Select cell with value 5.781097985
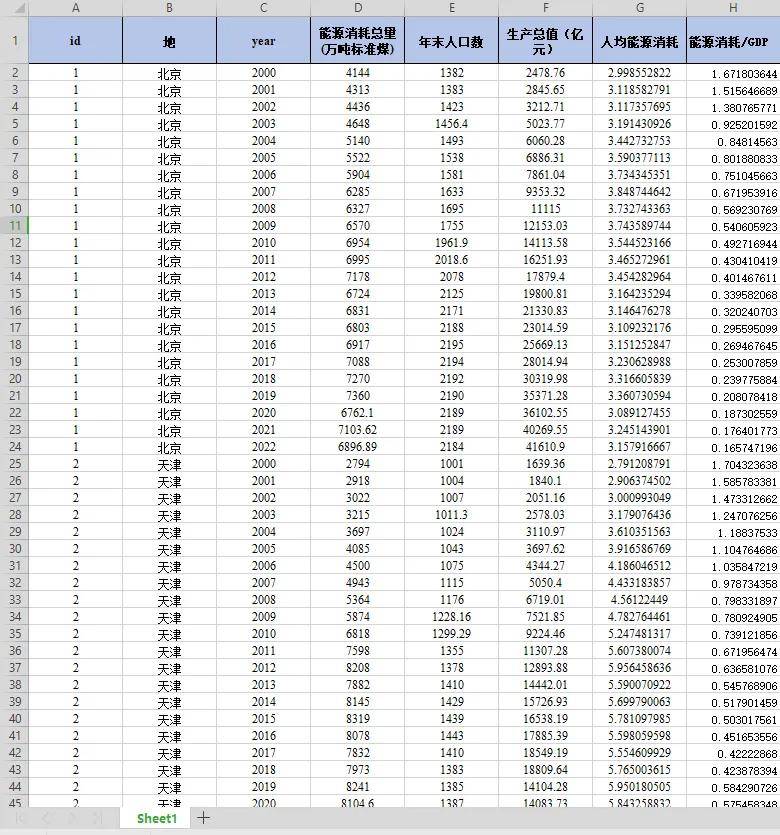 click(x=639, y=719)
